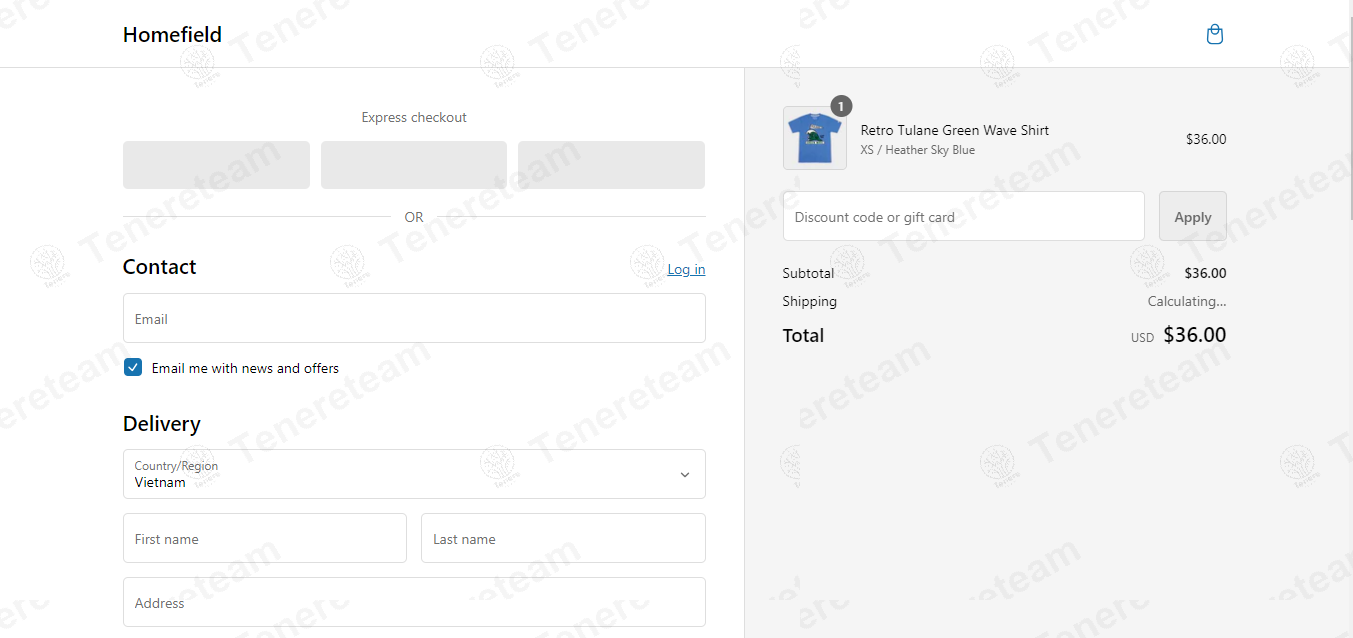Click the third express checkout button
This screenshot has width=1353, height=638.
coord(611,165)
